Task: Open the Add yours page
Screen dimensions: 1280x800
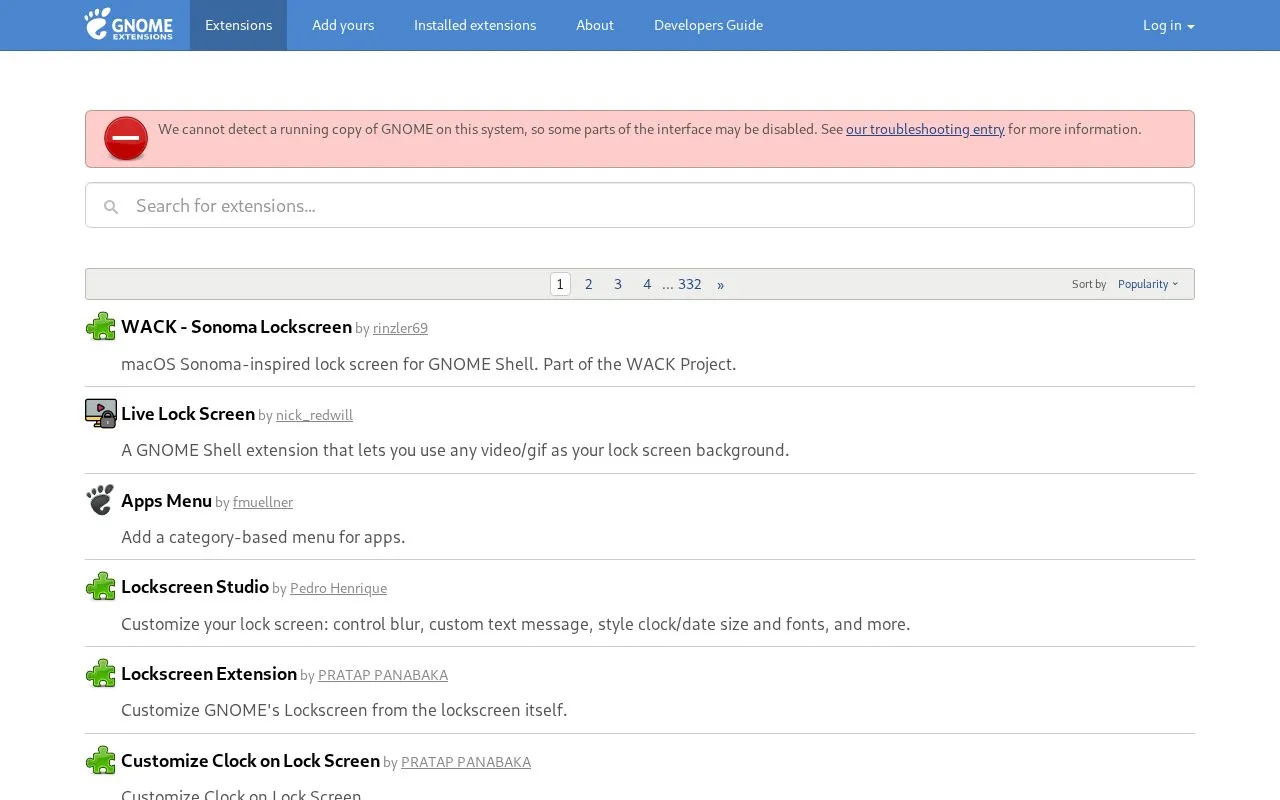Action: [x=343, y=25]
